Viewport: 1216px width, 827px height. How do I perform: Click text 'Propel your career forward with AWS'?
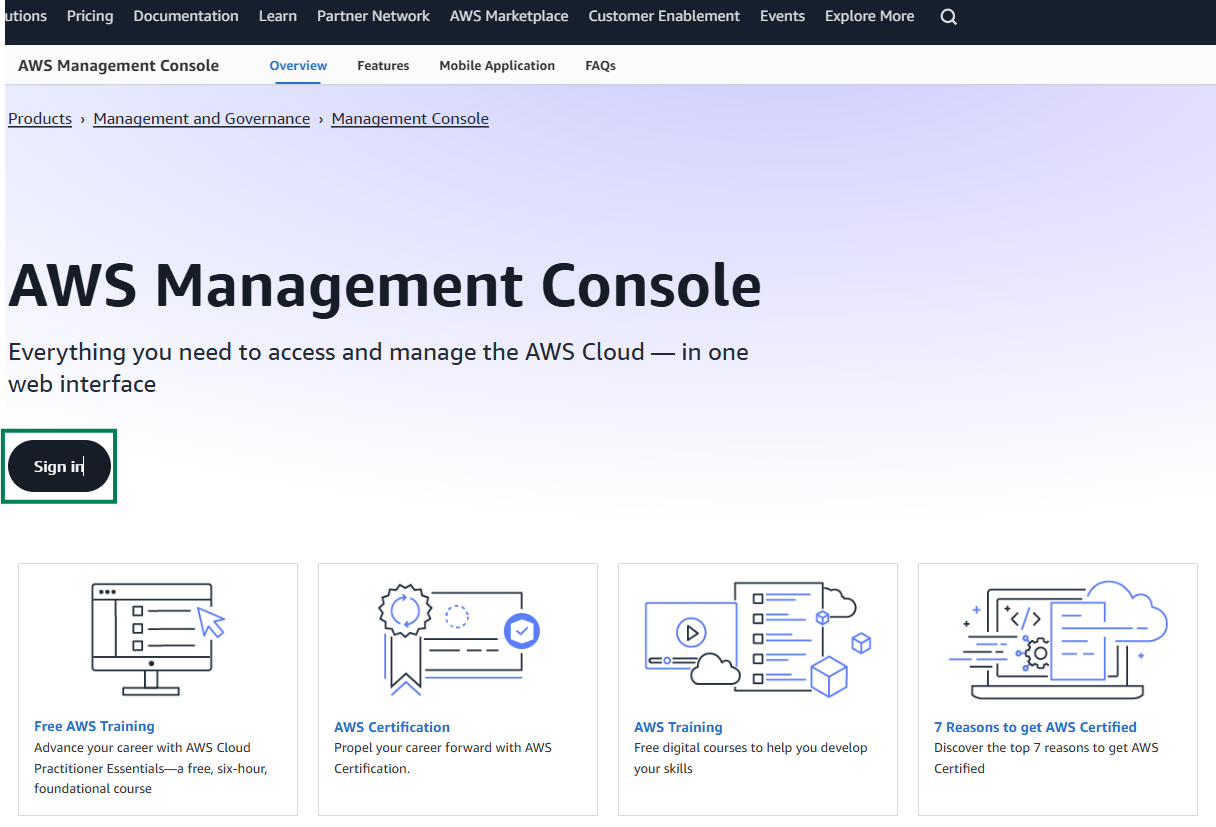click(x=443, y=748)
